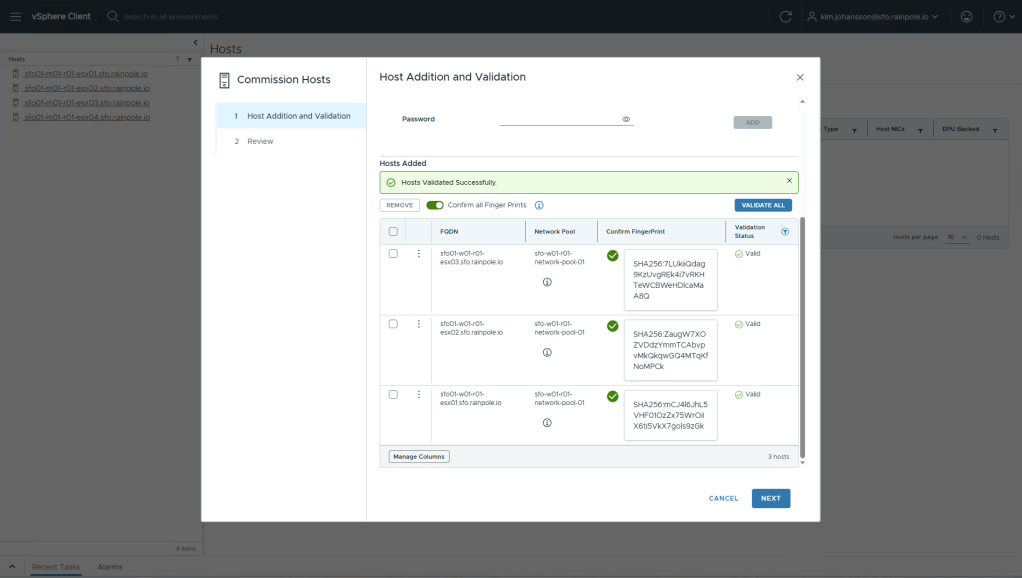Open kim.johansson user account dropdown

(879, 17)
